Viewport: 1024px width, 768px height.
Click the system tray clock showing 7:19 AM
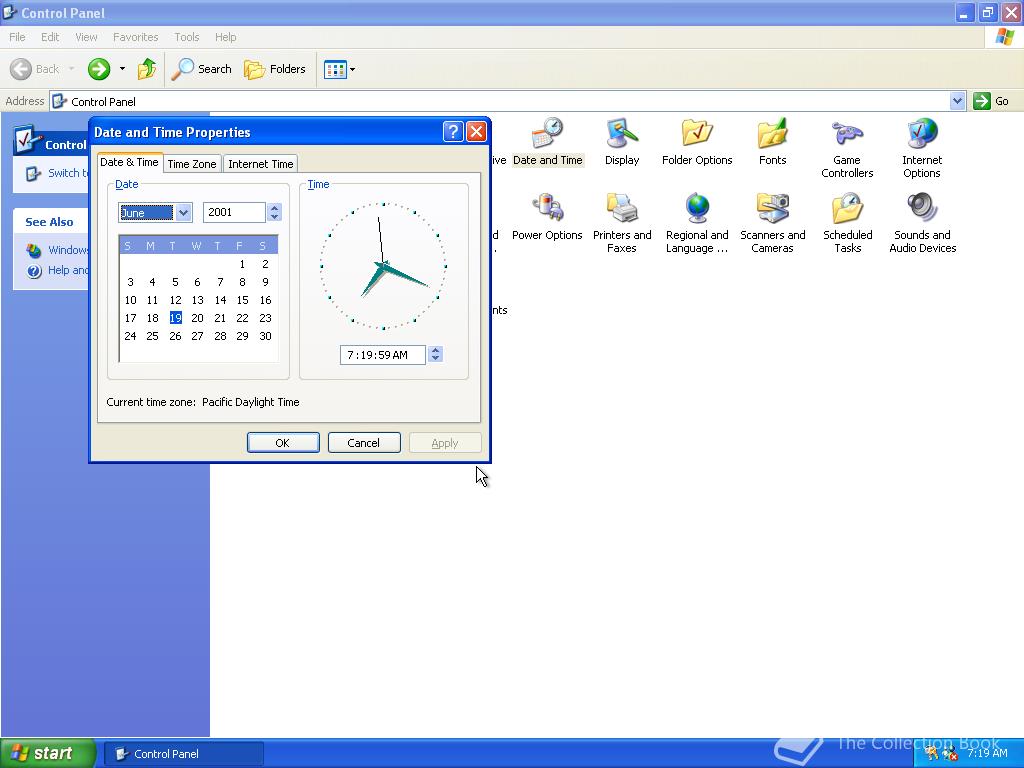pyautogui.click(x=987, y=753)
